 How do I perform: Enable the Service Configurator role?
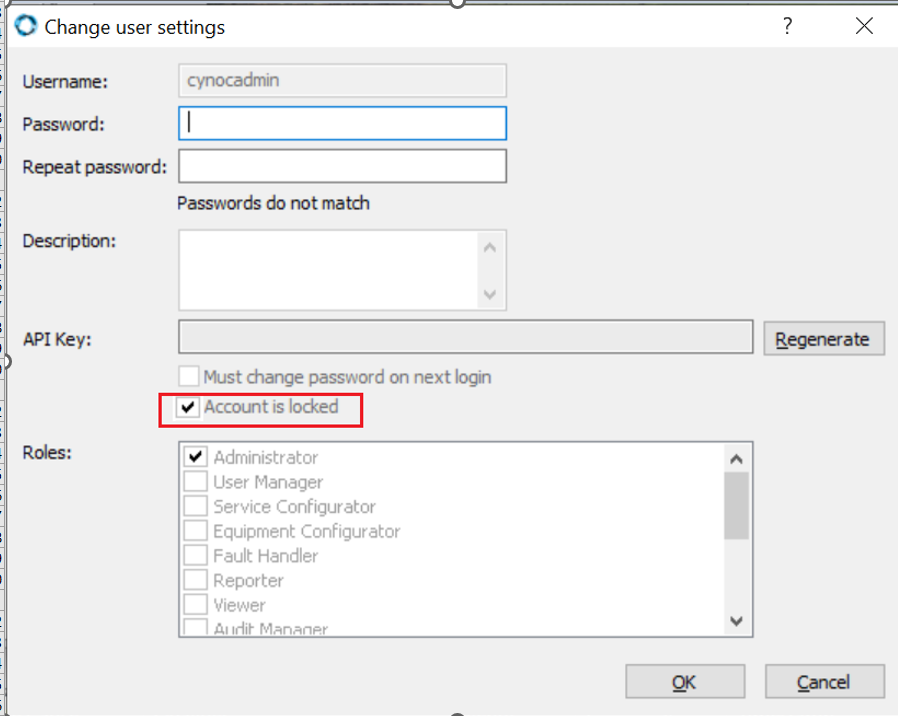tap(195, 506)
